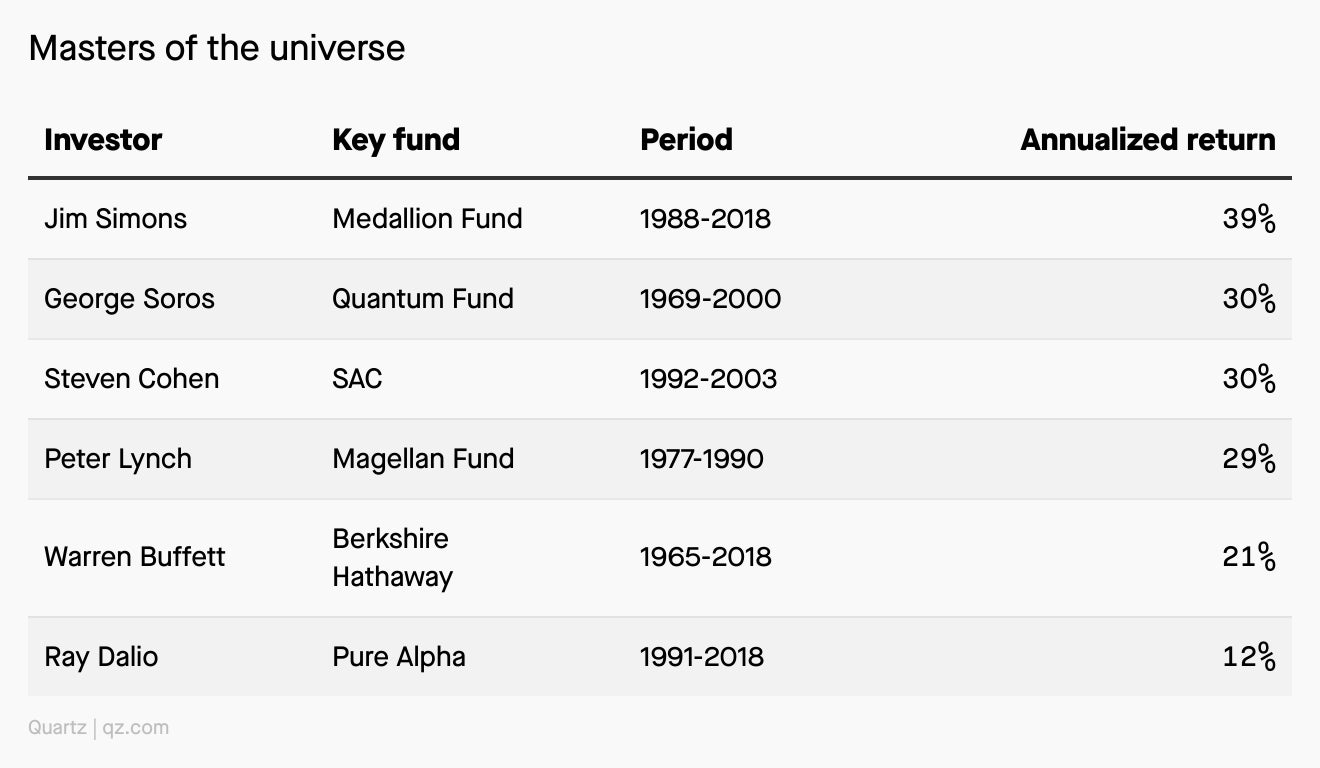Viewport: 1320px width, 768px height.
Task: Select the Jim Simons cell
Action: pyautogui.click(x=115, y=219)
